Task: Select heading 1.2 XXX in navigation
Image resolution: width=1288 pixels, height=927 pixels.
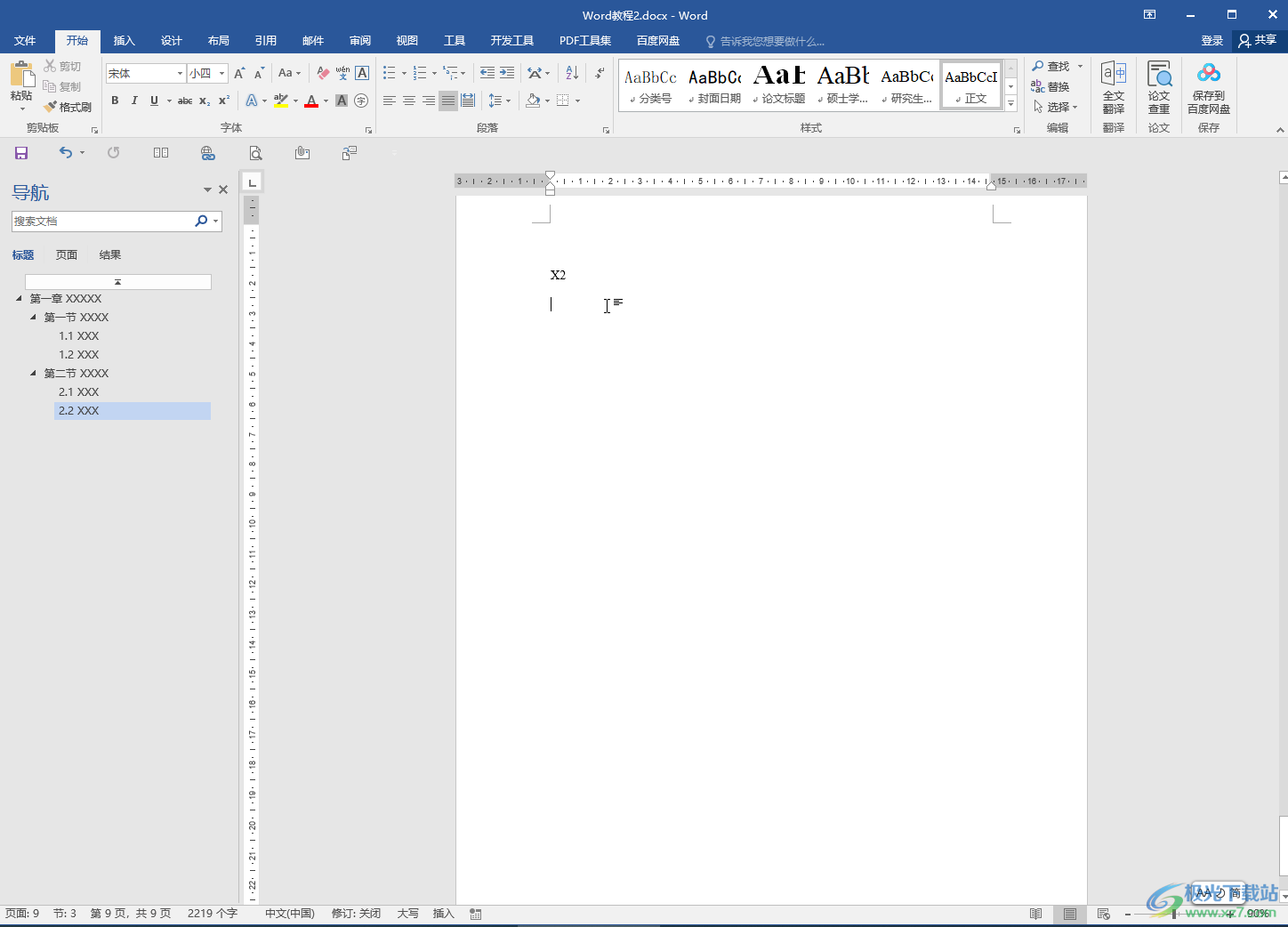Action: (x=79, y=355)
